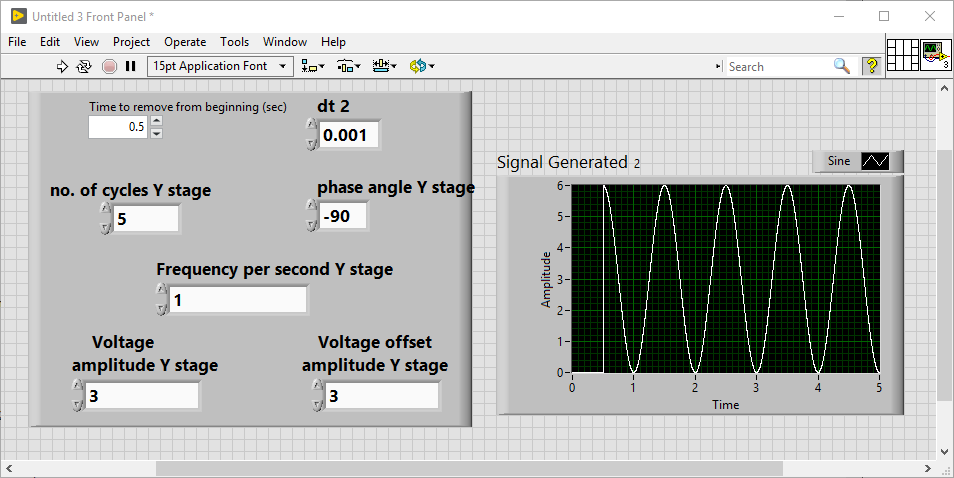Click the horizontal scrollbar left arrow
954x478 pixels.
pos(9,468)
